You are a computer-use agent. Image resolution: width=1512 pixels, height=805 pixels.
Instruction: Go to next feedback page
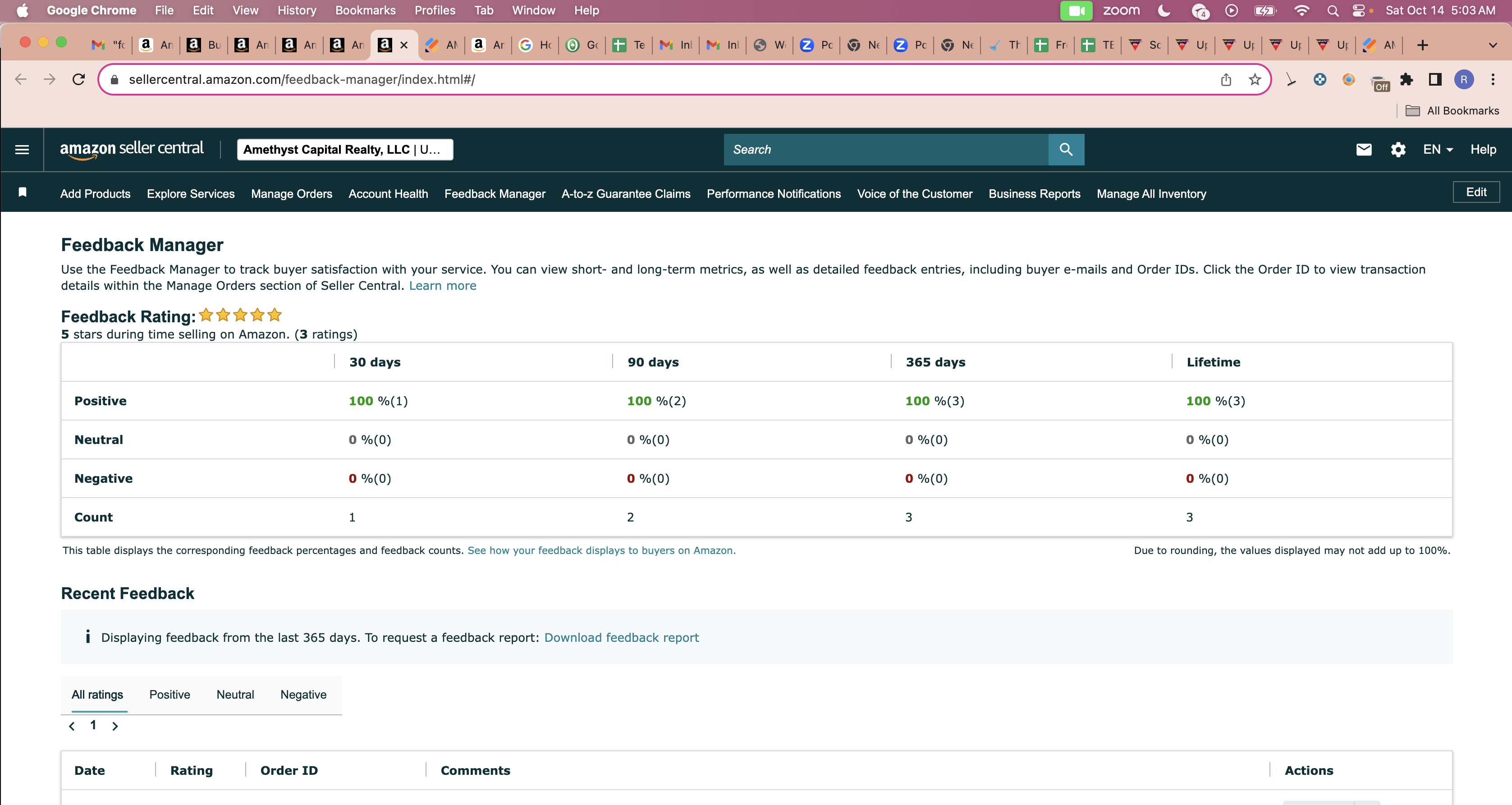pos(115,726)
